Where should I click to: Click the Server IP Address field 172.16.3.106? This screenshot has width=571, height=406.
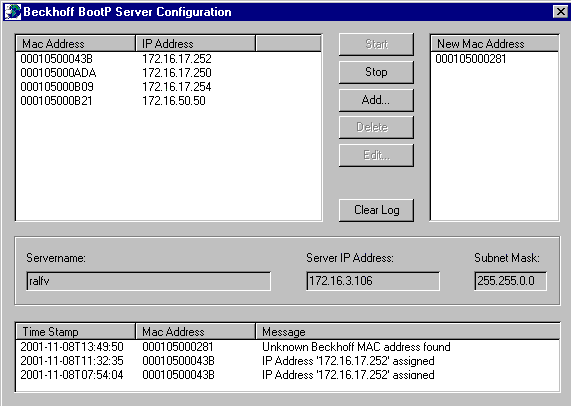[373, 281]
